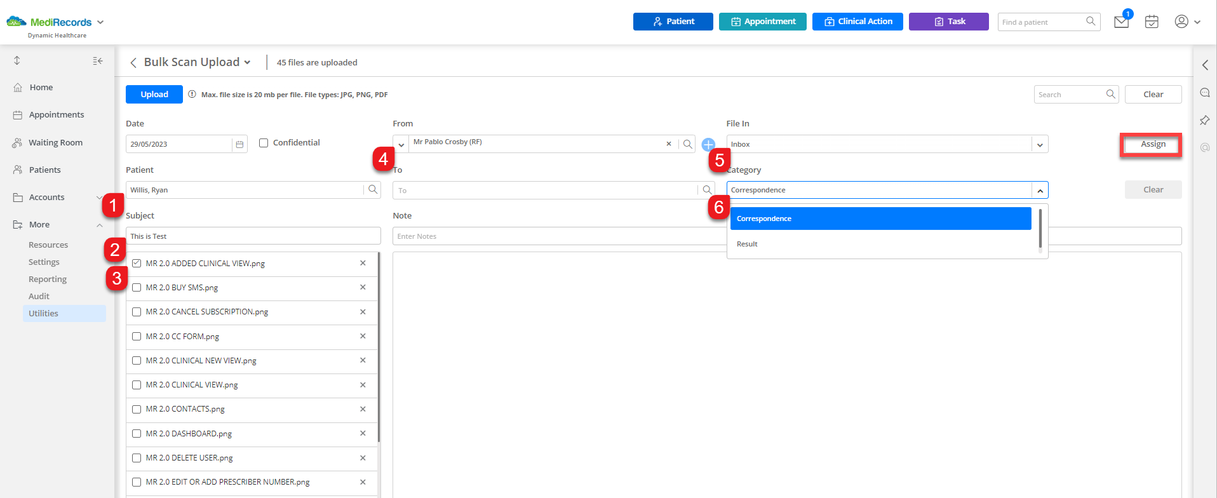This screenshot has height=498, width=1217.
Task: Click the file list vertical scrollbar
Action: tap(379, 347)
